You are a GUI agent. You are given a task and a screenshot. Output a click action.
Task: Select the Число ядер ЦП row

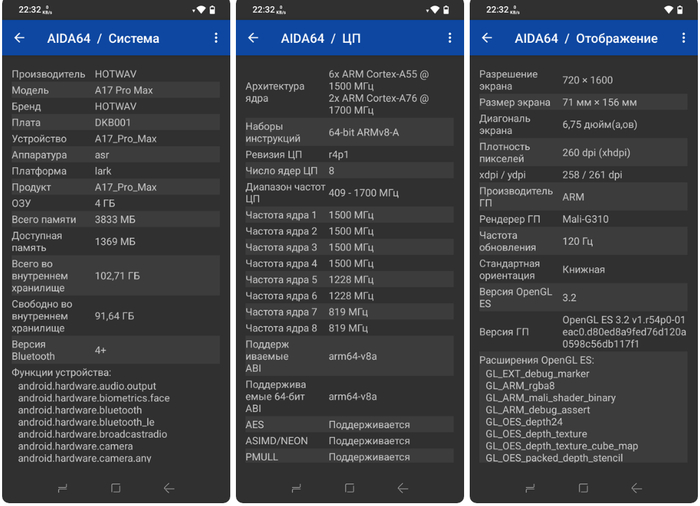(x=350, y=171)
